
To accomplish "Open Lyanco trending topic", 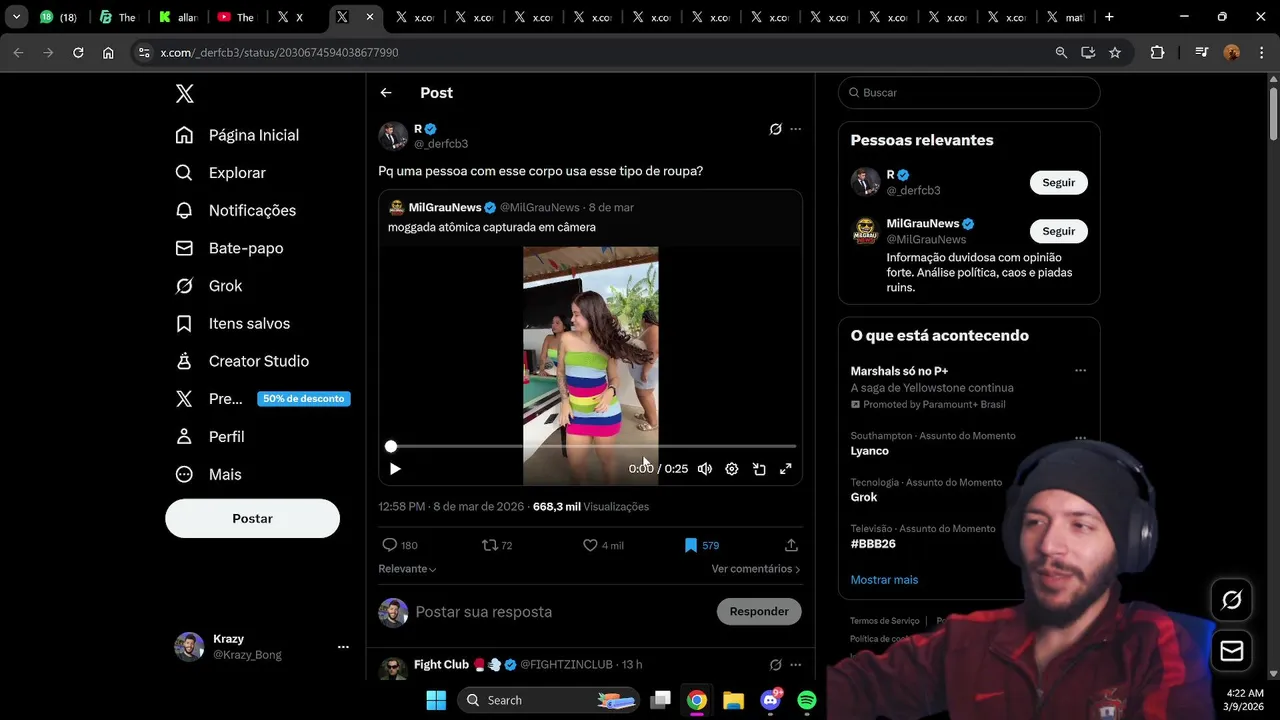I will [869, 451].
